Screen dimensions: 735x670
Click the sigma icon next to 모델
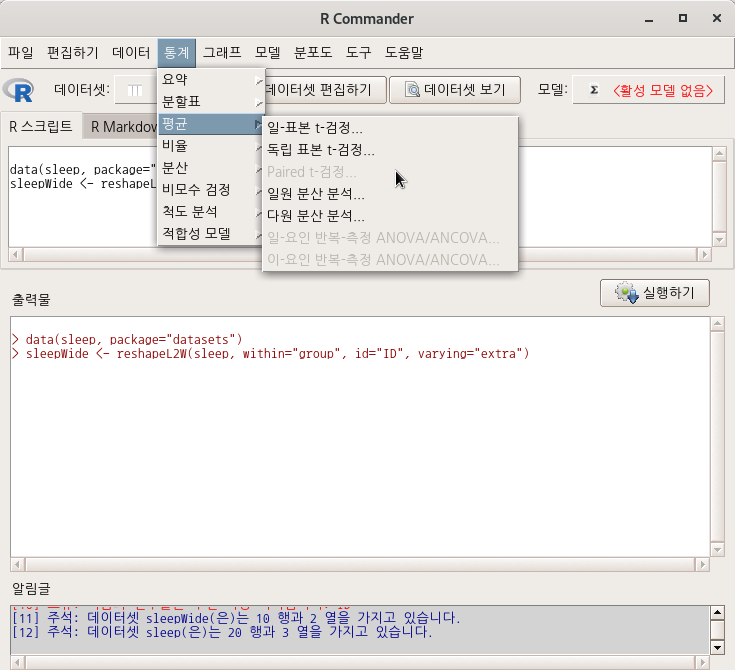coord(593,90)
